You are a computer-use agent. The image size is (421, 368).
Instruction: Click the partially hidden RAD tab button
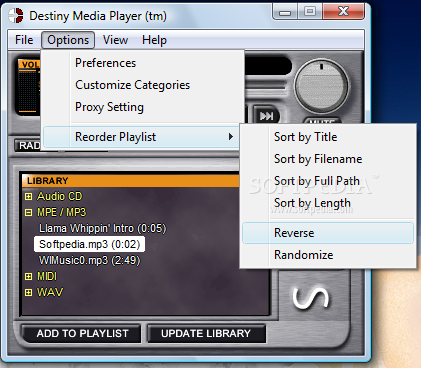pos(28,146)
